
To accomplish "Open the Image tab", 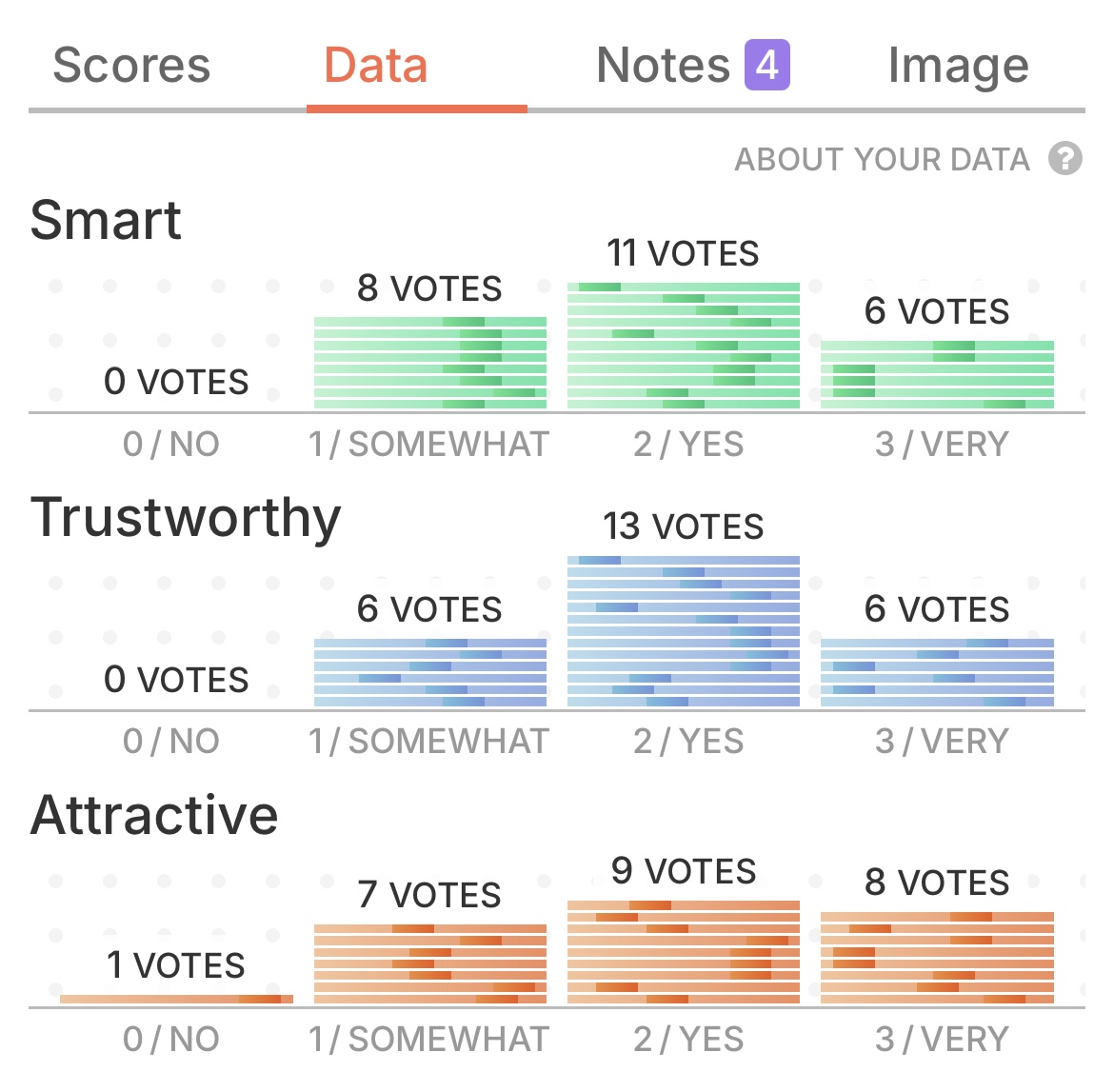I will pos(958,66).
